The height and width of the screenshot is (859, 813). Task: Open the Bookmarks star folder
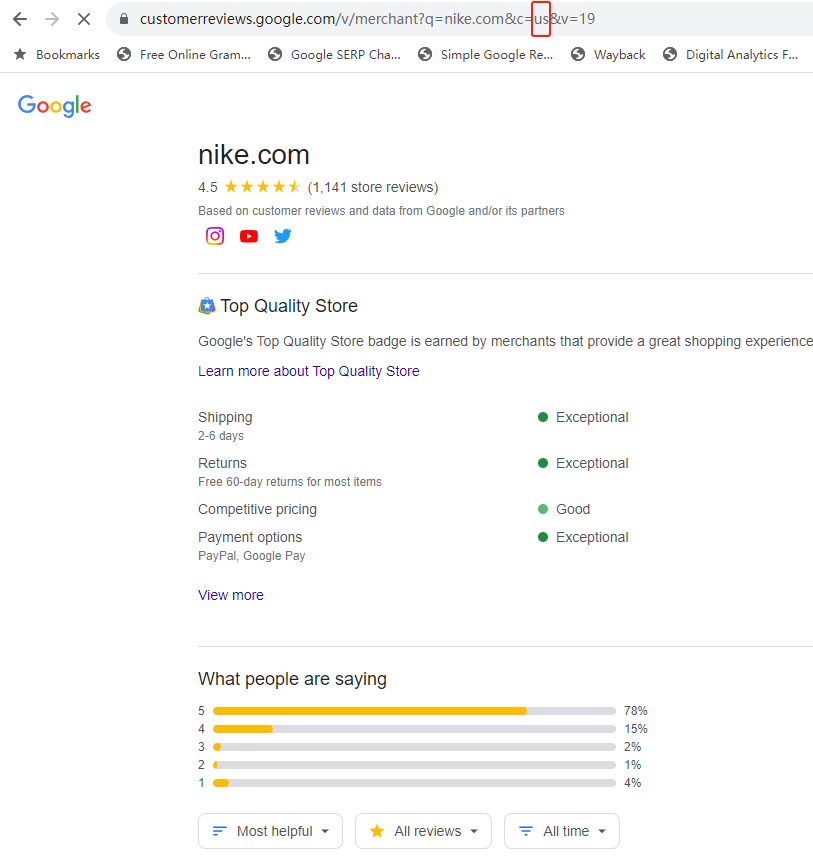tap(57, 55)
